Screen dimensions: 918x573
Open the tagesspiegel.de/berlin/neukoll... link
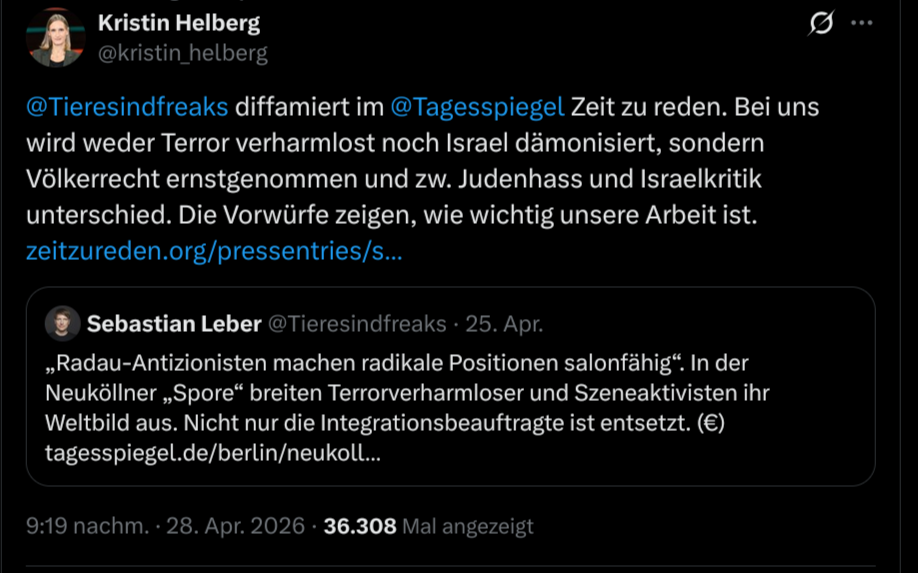click(x=213, y=453)
